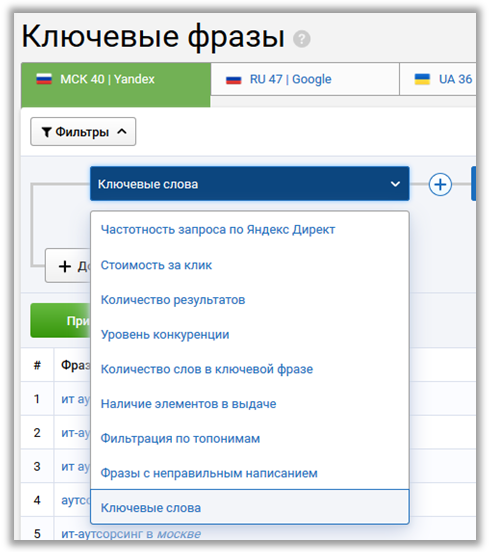The width and height of the screenshot is (490, 552).
Task: Collapse the Фильтры panel button
Action: (83, 132)
